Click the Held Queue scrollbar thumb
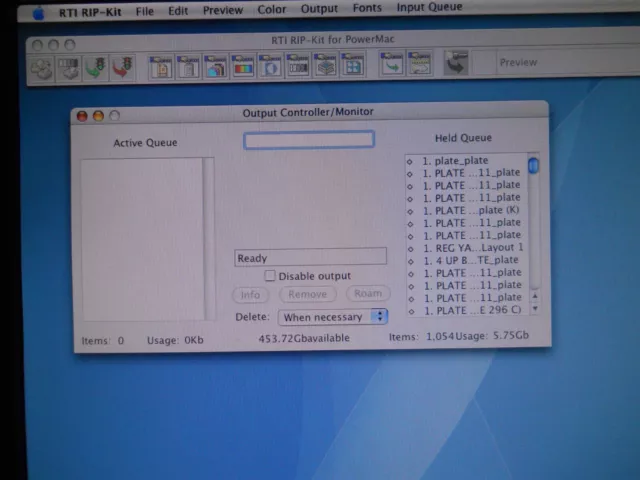The image size is (640, 480). [x=533, y=166]
